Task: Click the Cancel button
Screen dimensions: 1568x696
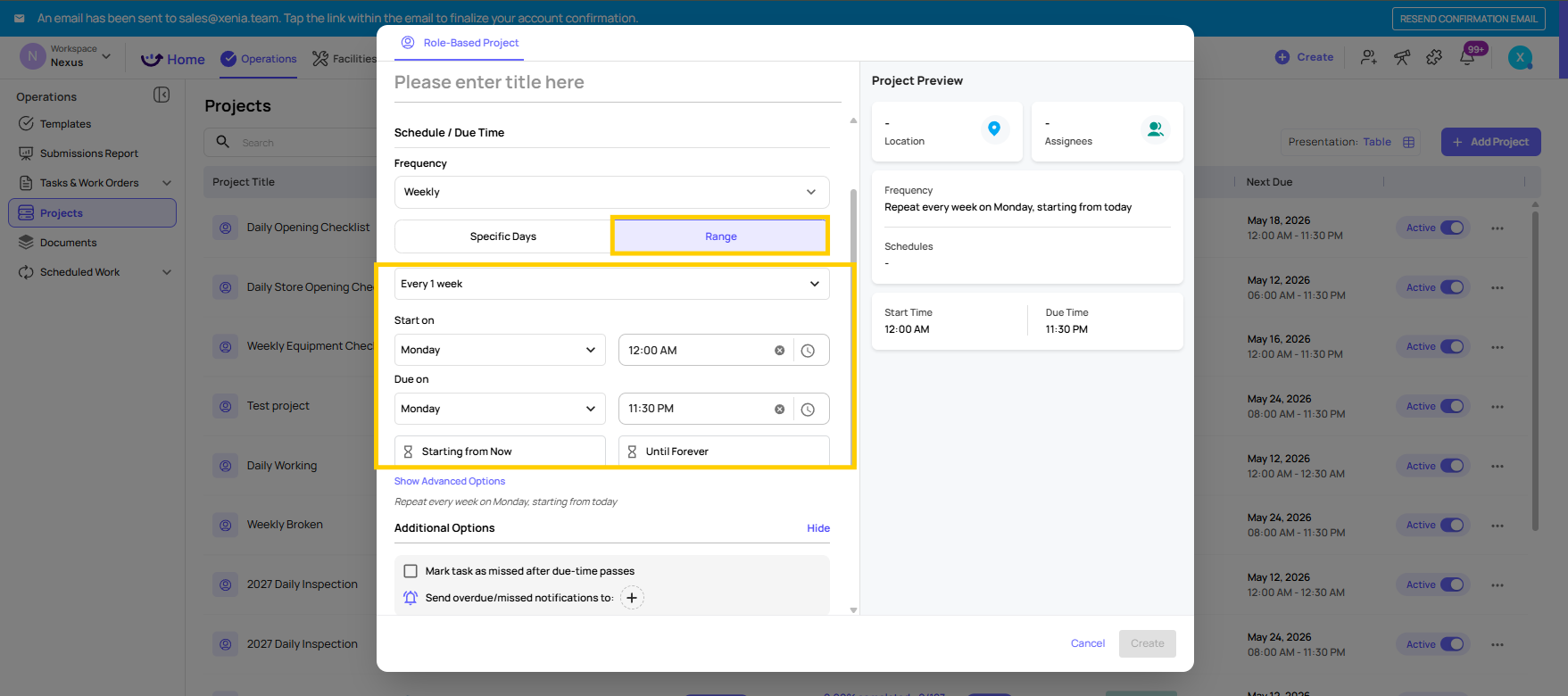Action: pos(1088,643)
